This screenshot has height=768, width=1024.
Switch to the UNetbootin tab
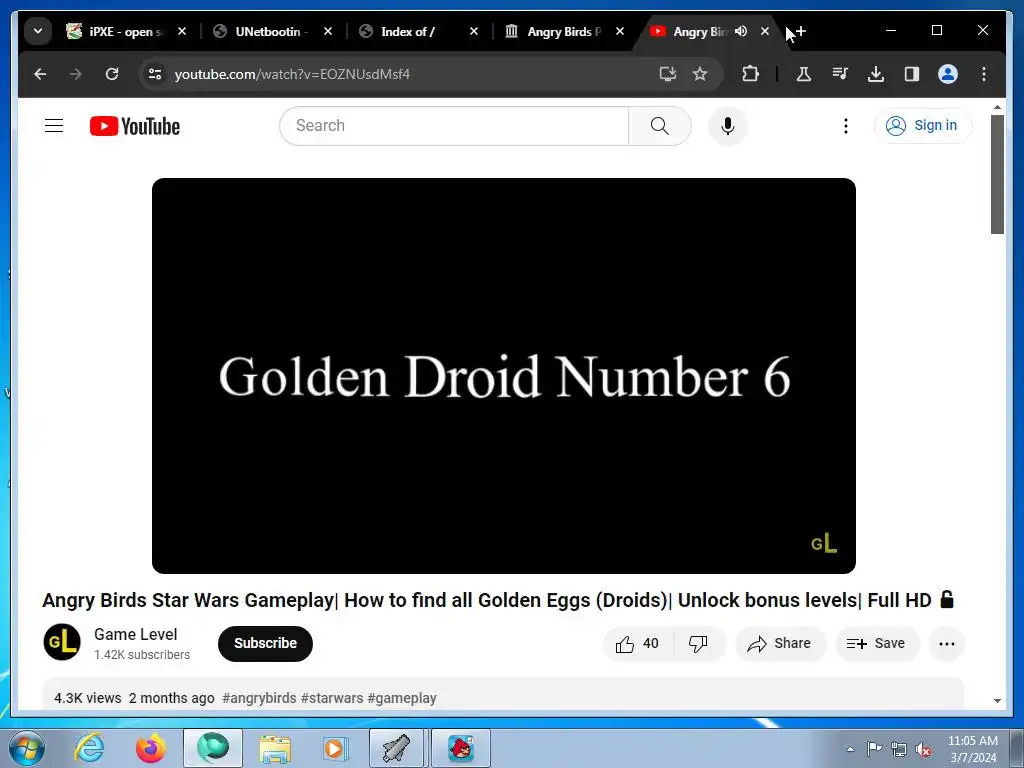pyautogui.click(x=272, y=31)
